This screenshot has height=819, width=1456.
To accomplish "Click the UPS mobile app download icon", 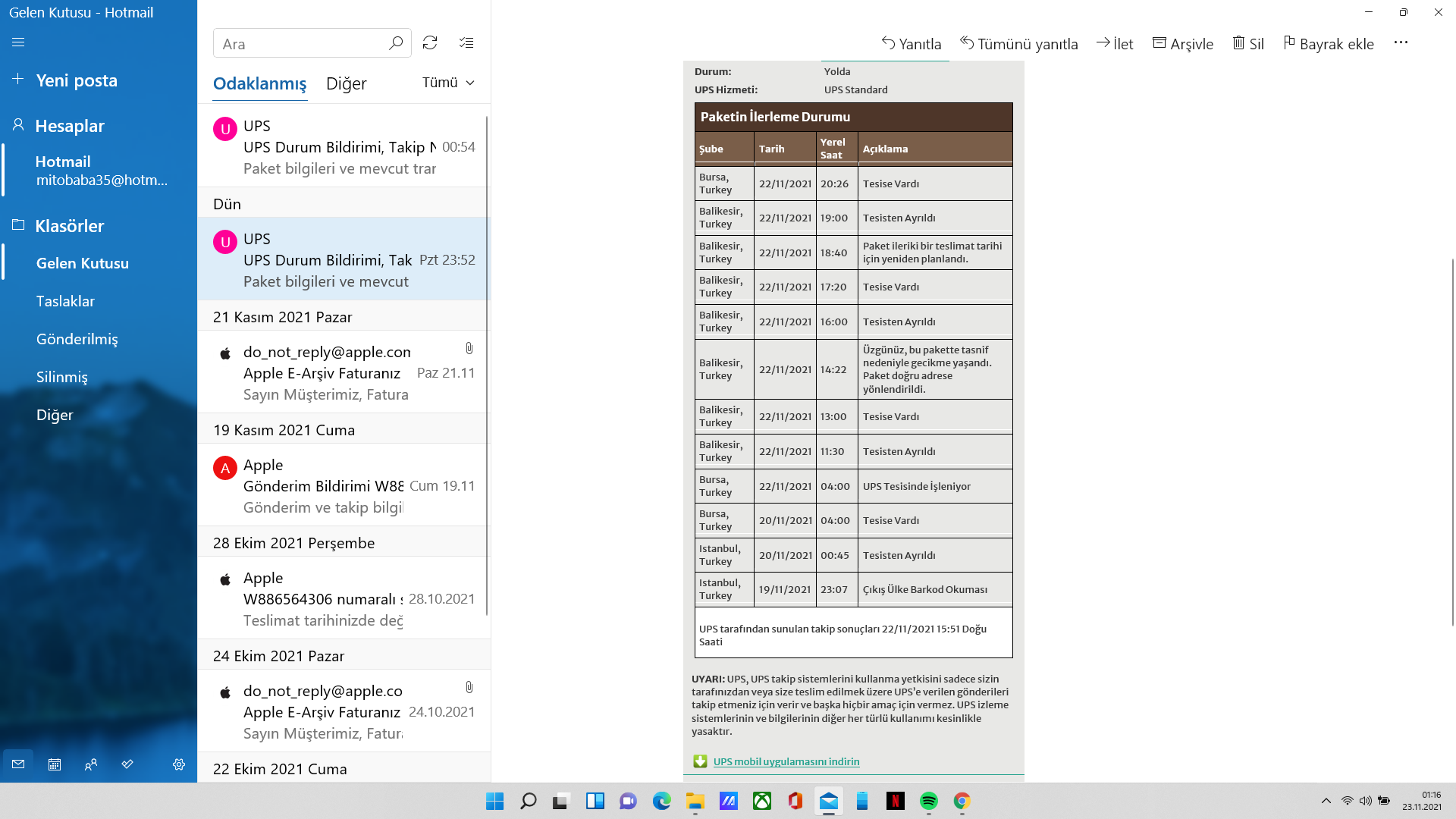I will click(700, 761).
